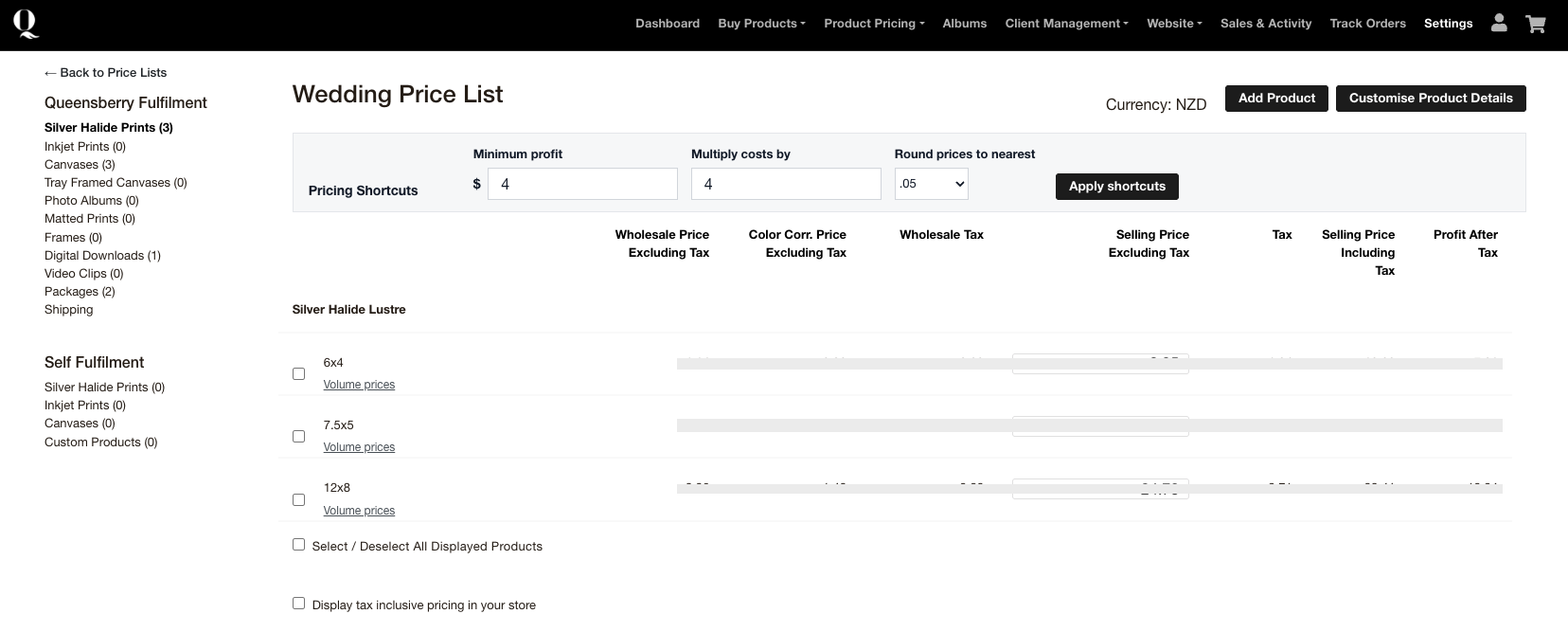
Task: Open the user account icon
Action: (x=1499, y=24)
